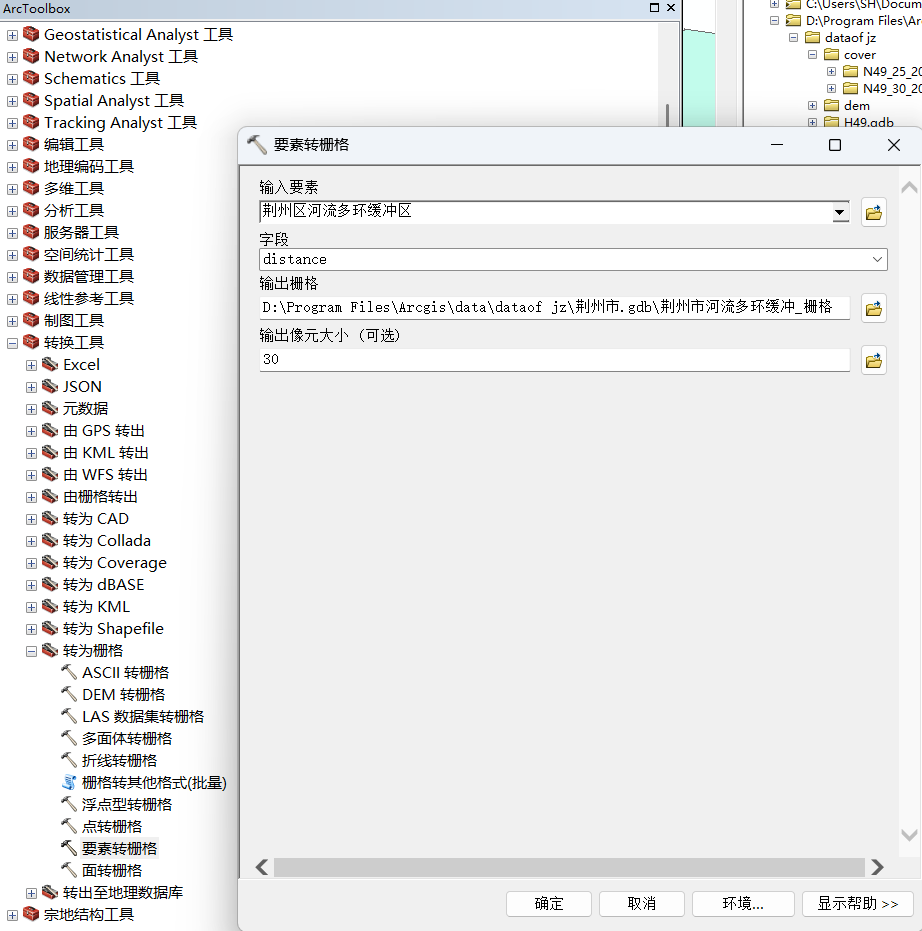Click the 输出像元大小 field showing 30
The width and height of the screenshot is (922, 931).
[x=555, y=360]
